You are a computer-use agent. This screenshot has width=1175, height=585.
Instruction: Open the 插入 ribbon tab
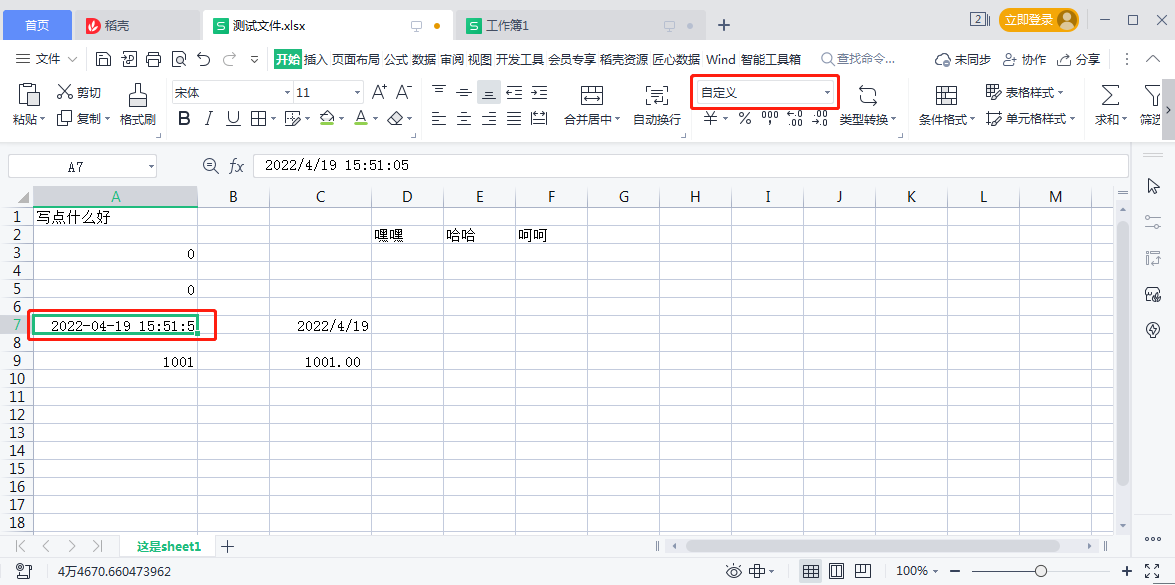tap(315, 59)
